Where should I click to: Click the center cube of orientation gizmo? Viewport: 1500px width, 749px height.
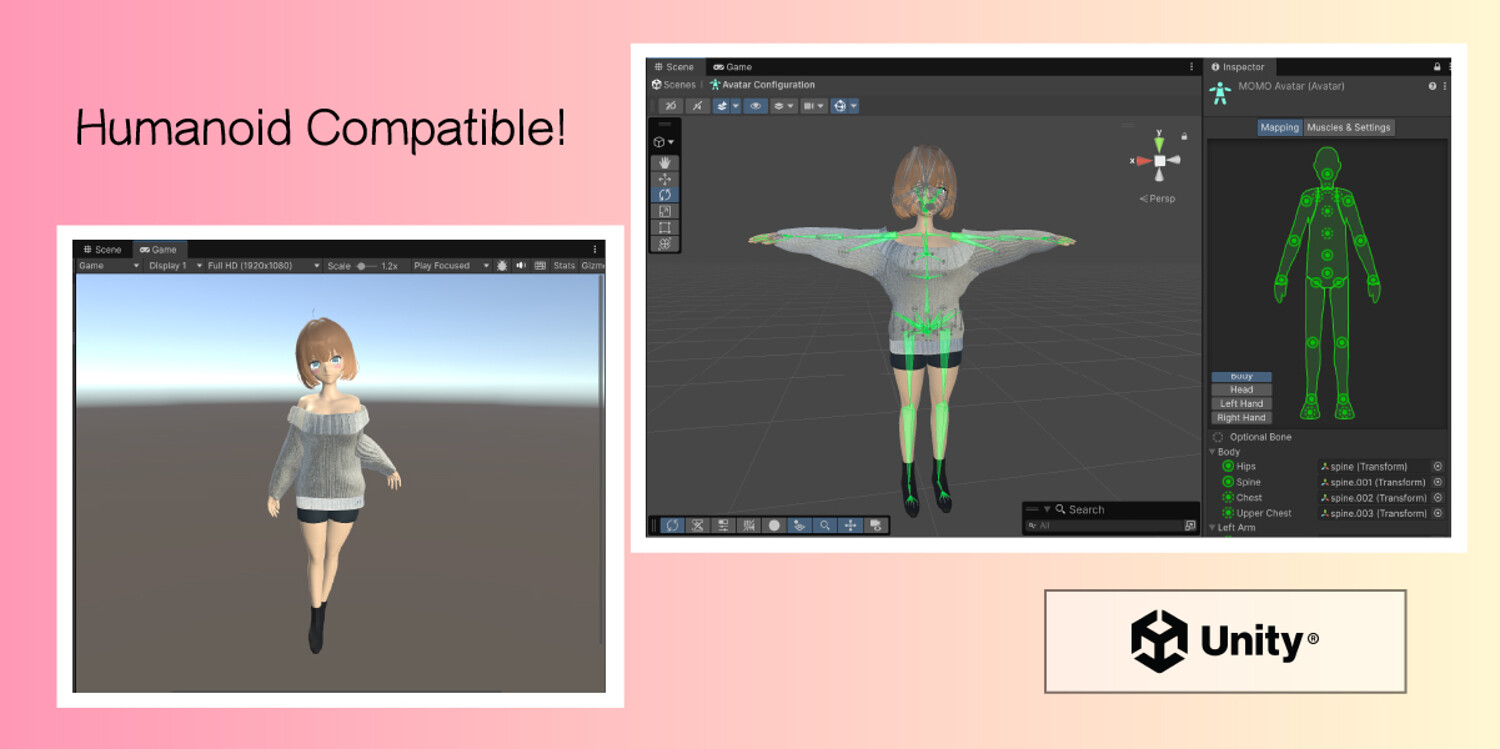point(1159,160)
